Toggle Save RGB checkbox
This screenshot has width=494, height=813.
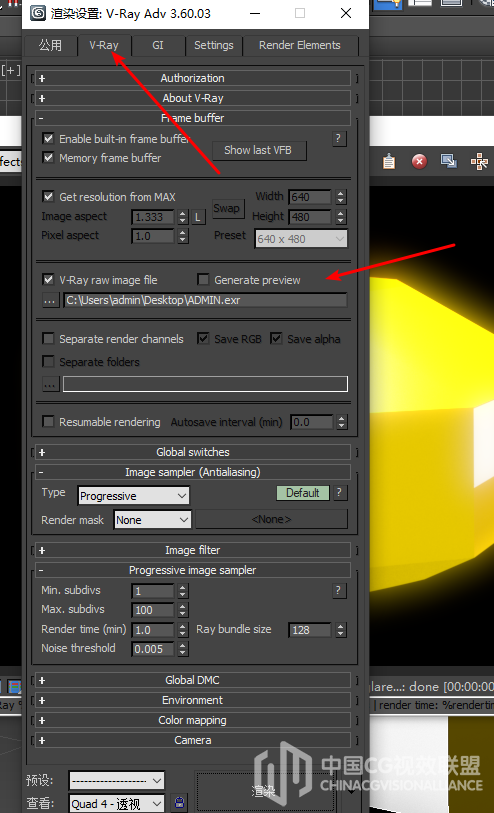coord(203,339)
